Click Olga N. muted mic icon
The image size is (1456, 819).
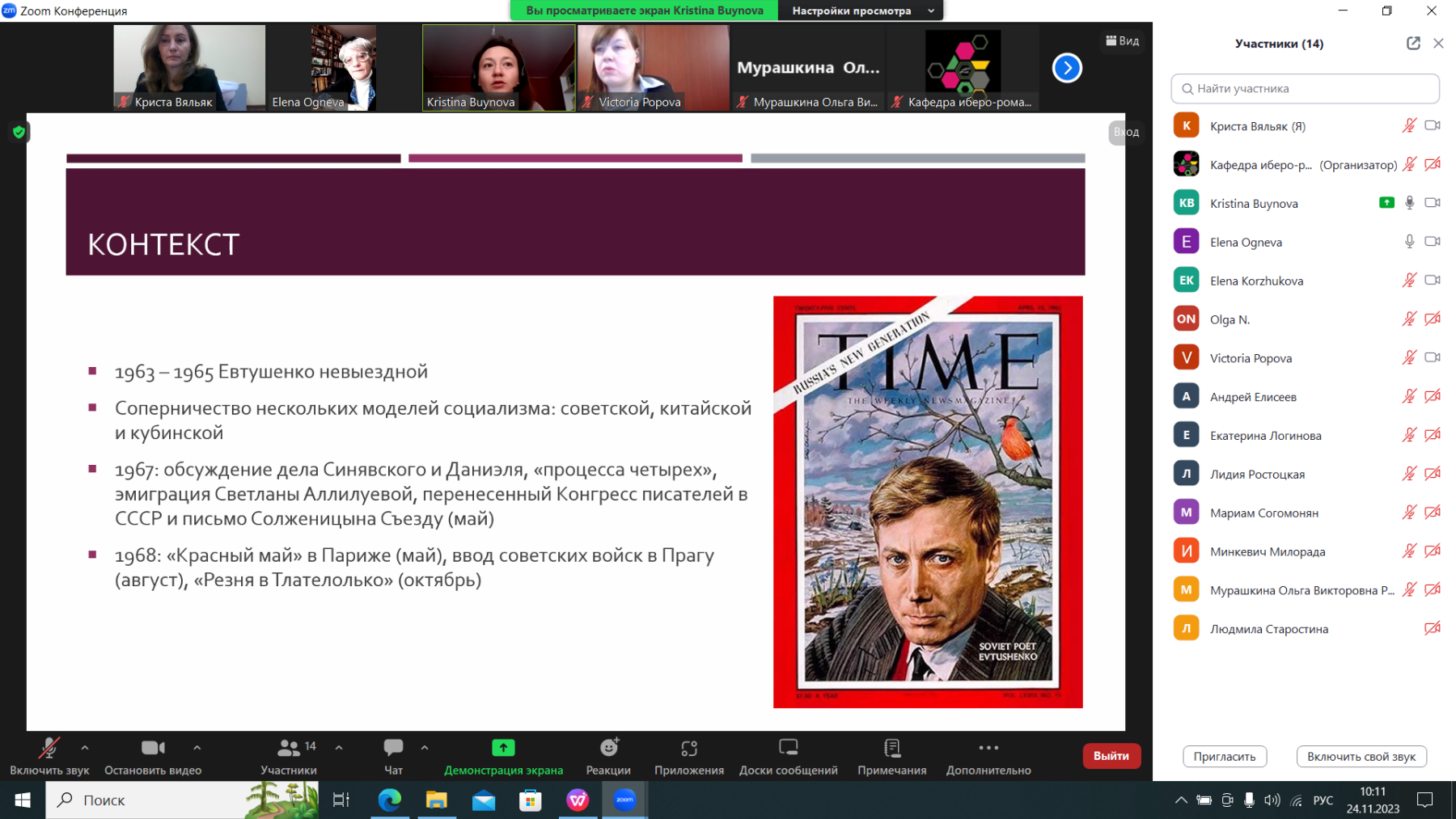coord(1409,319)
